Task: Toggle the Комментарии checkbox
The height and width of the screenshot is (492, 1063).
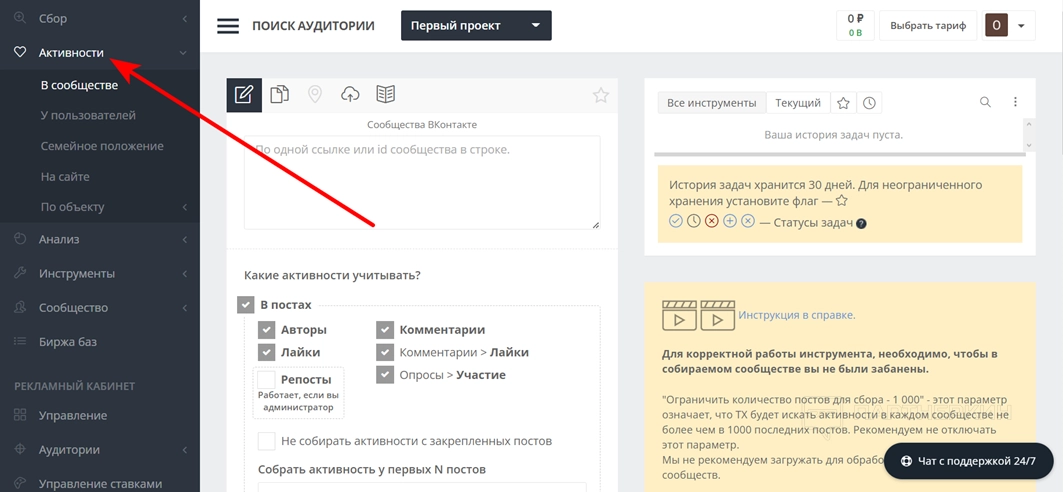Action: (x=385, y=330)
